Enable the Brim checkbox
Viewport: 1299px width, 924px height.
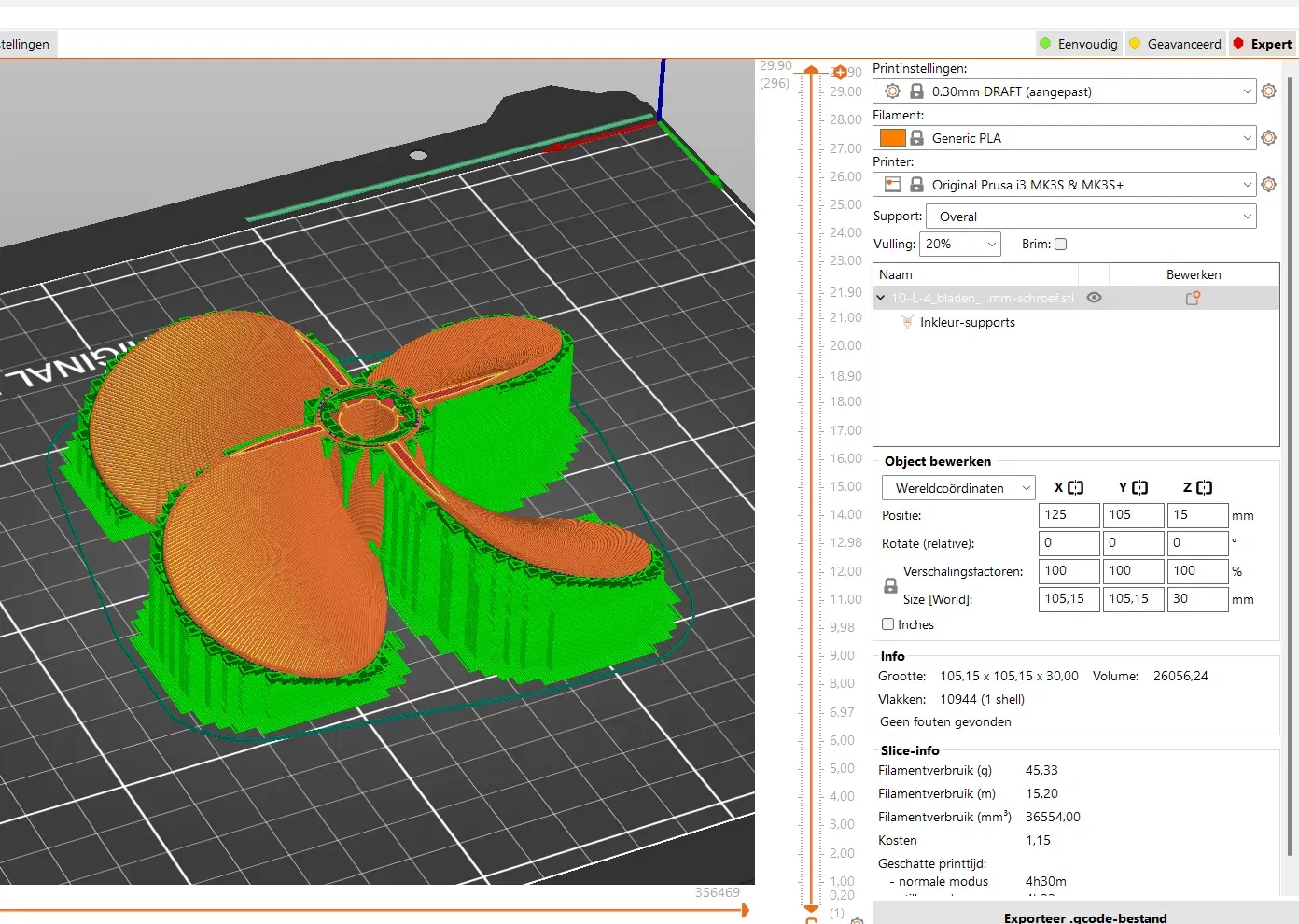[1060, 245]
